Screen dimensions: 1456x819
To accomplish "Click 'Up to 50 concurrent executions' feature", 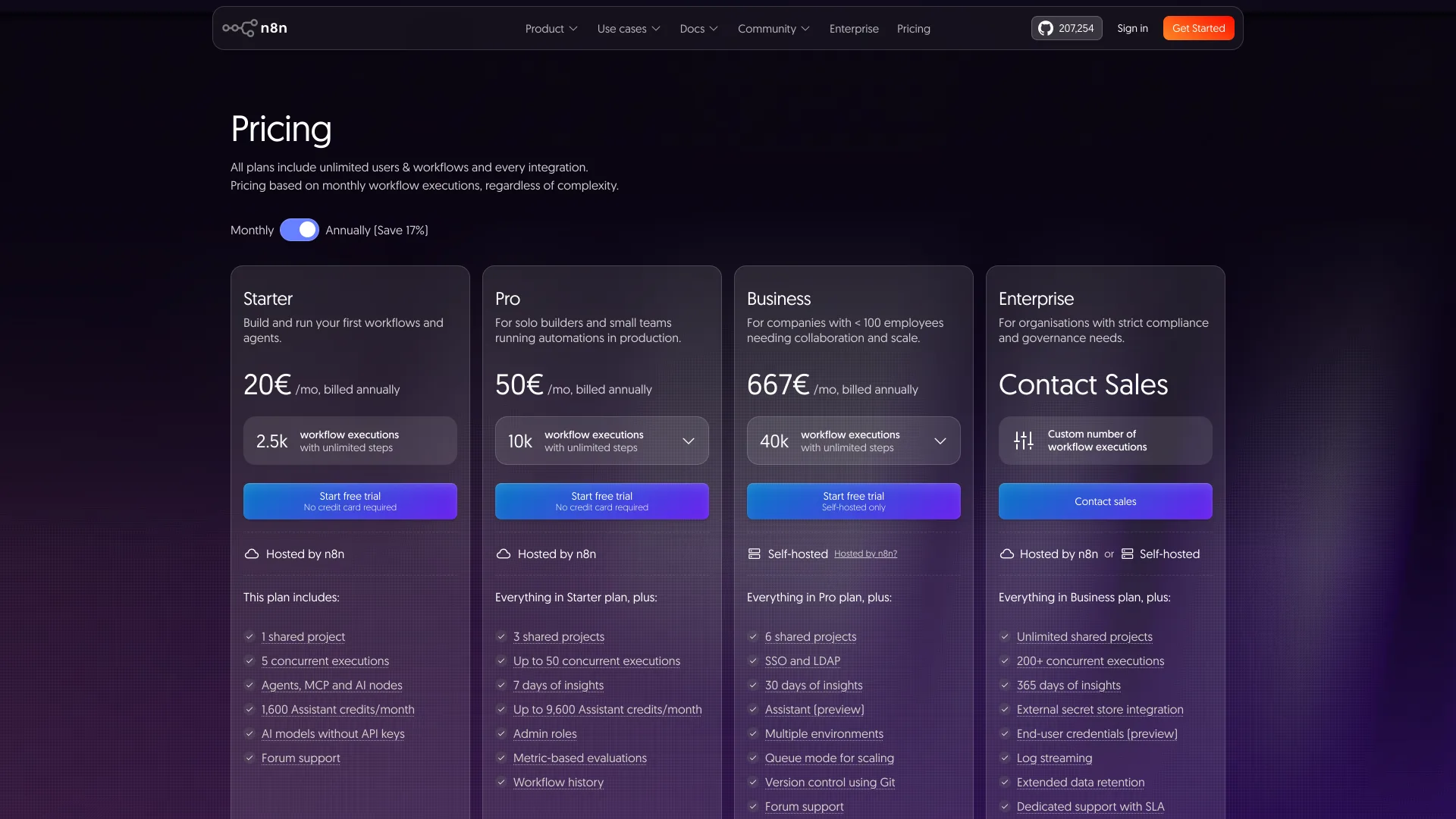I will (x=597, y=661).
